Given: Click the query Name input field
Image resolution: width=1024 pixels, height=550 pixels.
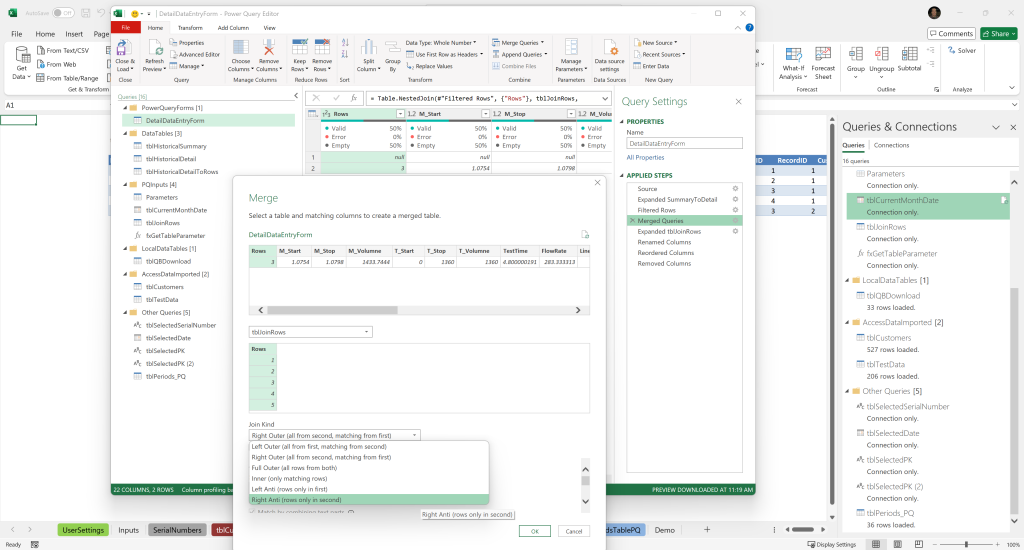Looking at the screenshot, I should point(684,143).
